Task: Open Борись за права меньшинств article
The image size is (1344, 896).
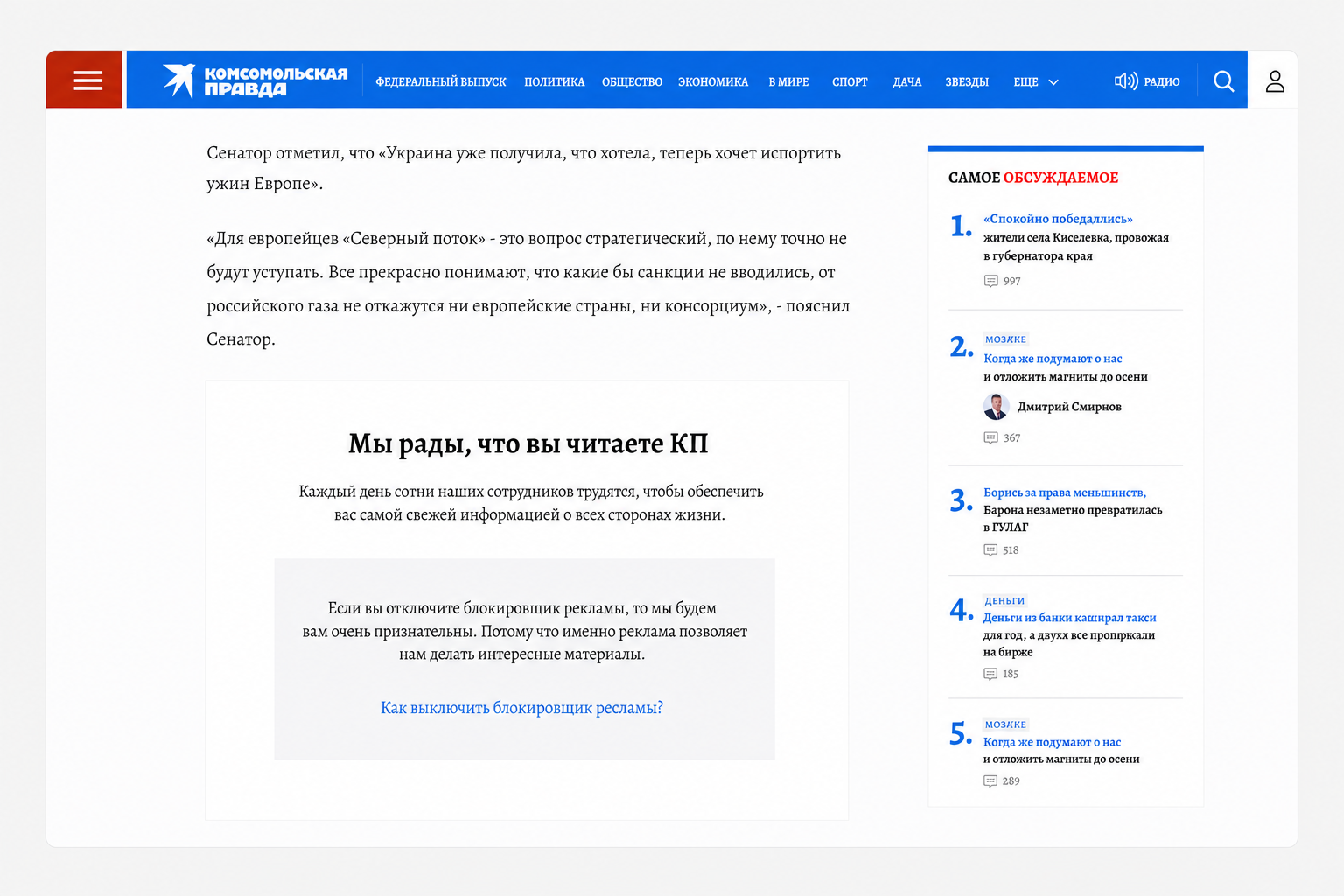Action: click(x=1065, y=493)
